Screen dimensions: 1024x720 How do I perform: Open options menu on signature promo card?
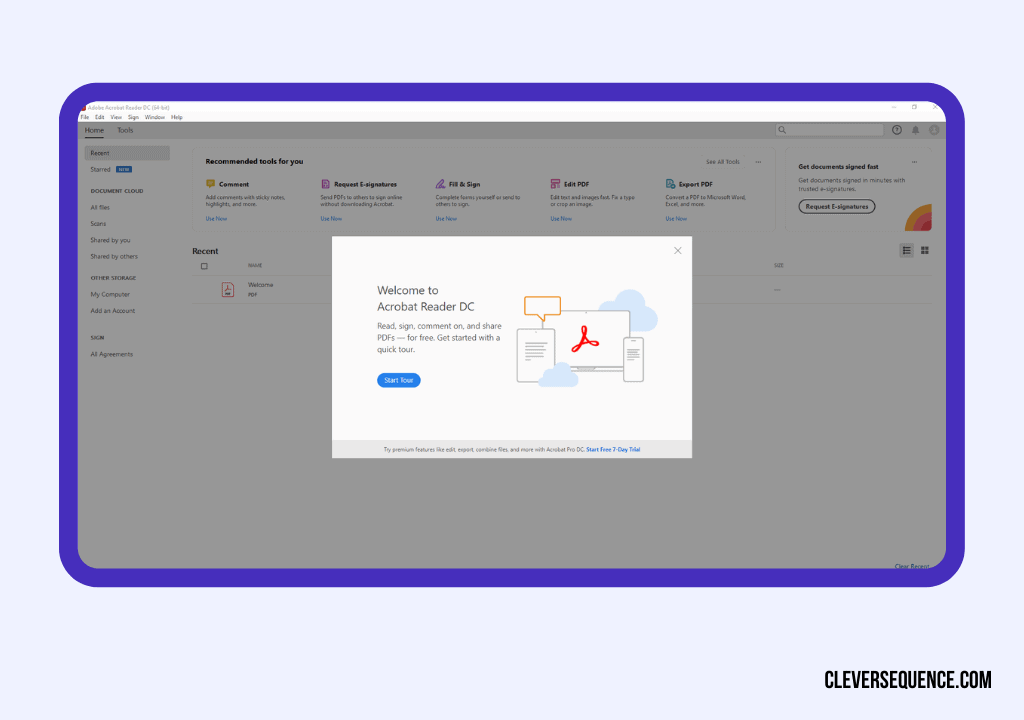pos(914,162)
